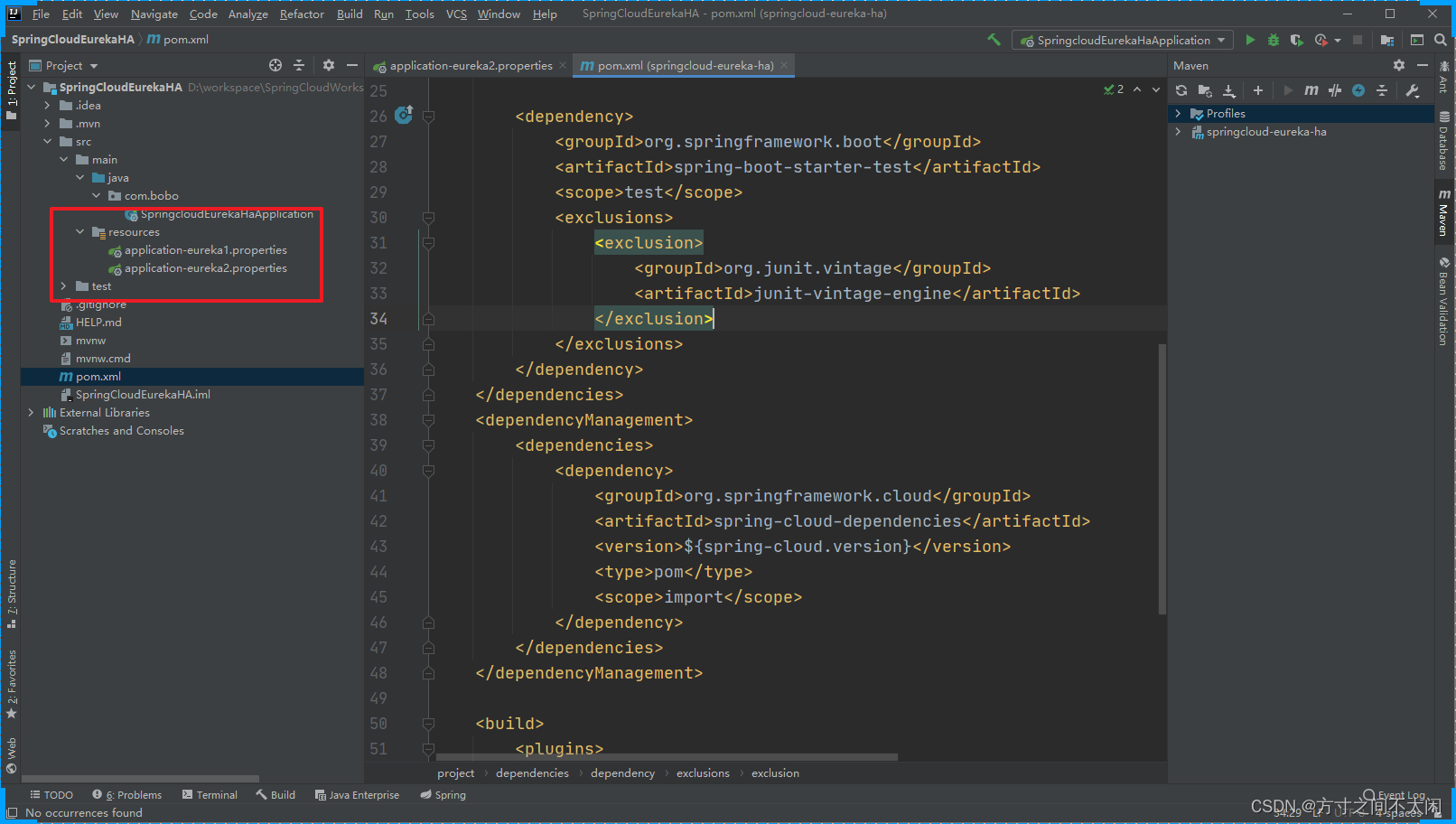The height and width of the screenshot is (824, 1456).
Task: Reload all Maven projects icon
Action: point(1181,90)
